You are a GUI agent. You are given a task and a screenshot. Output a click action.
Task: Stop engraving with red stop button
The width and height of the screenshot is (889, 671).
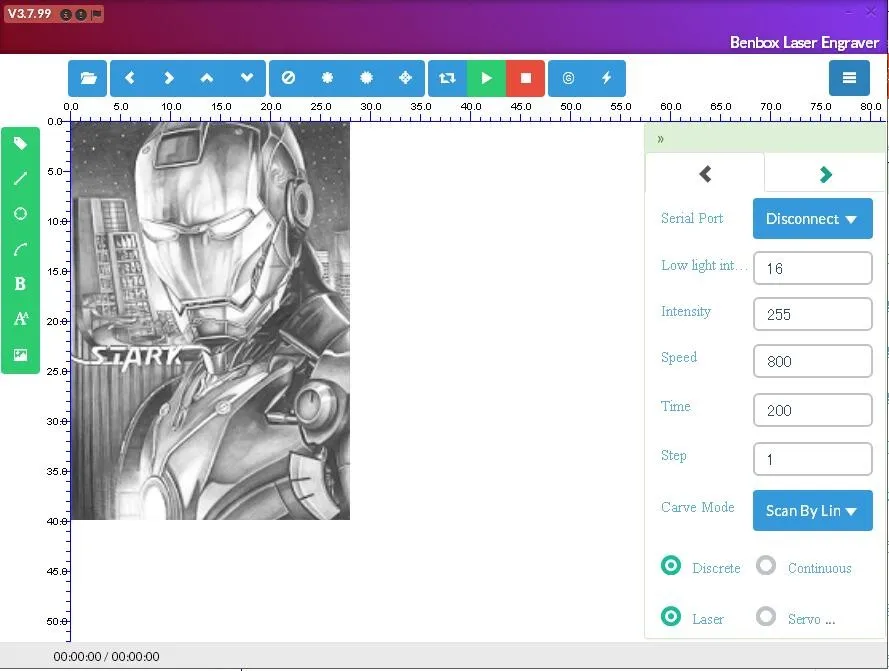coord(526,78)
